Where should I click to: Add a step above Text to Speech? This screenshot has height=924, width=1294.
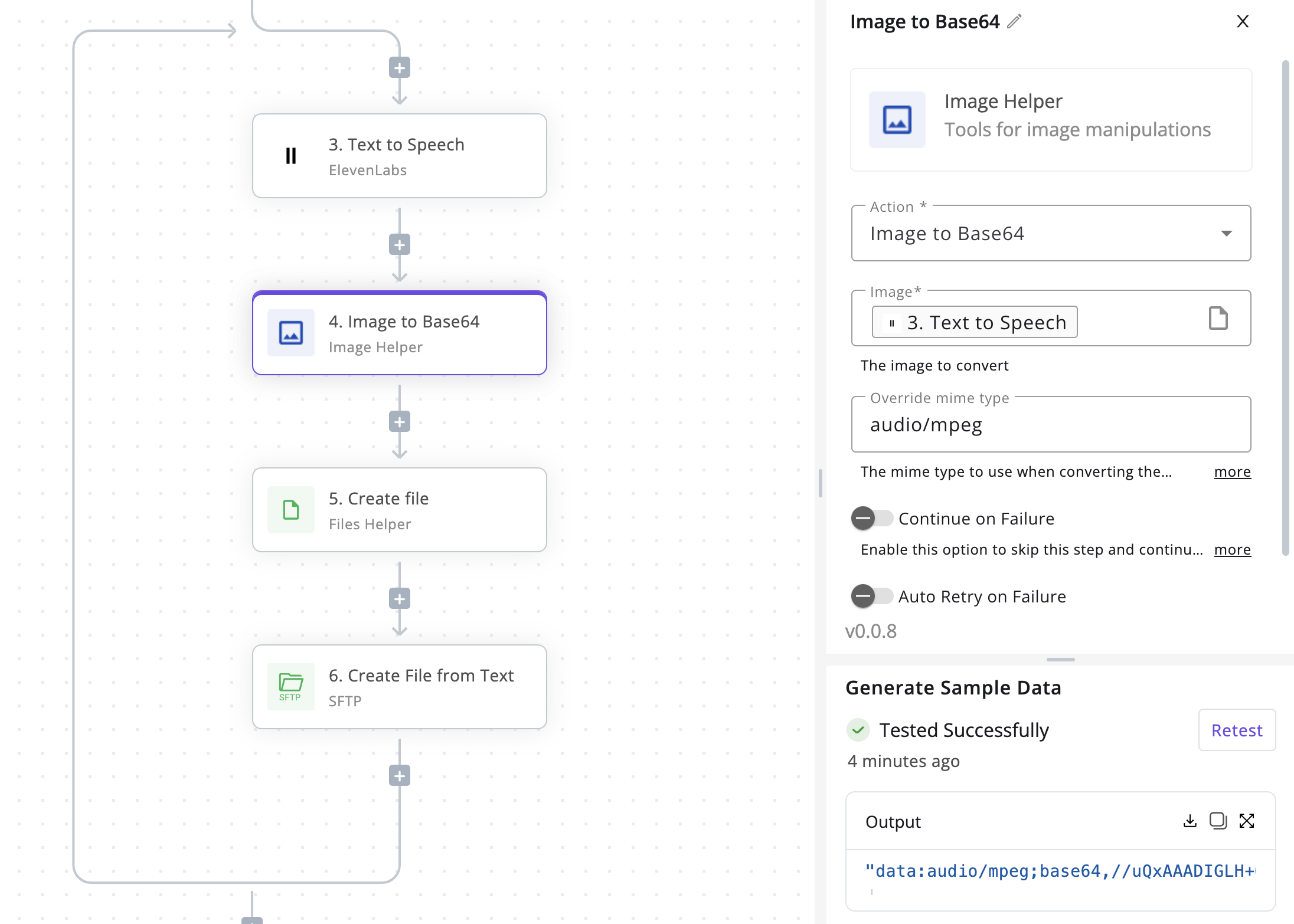[x=400, y=68]
